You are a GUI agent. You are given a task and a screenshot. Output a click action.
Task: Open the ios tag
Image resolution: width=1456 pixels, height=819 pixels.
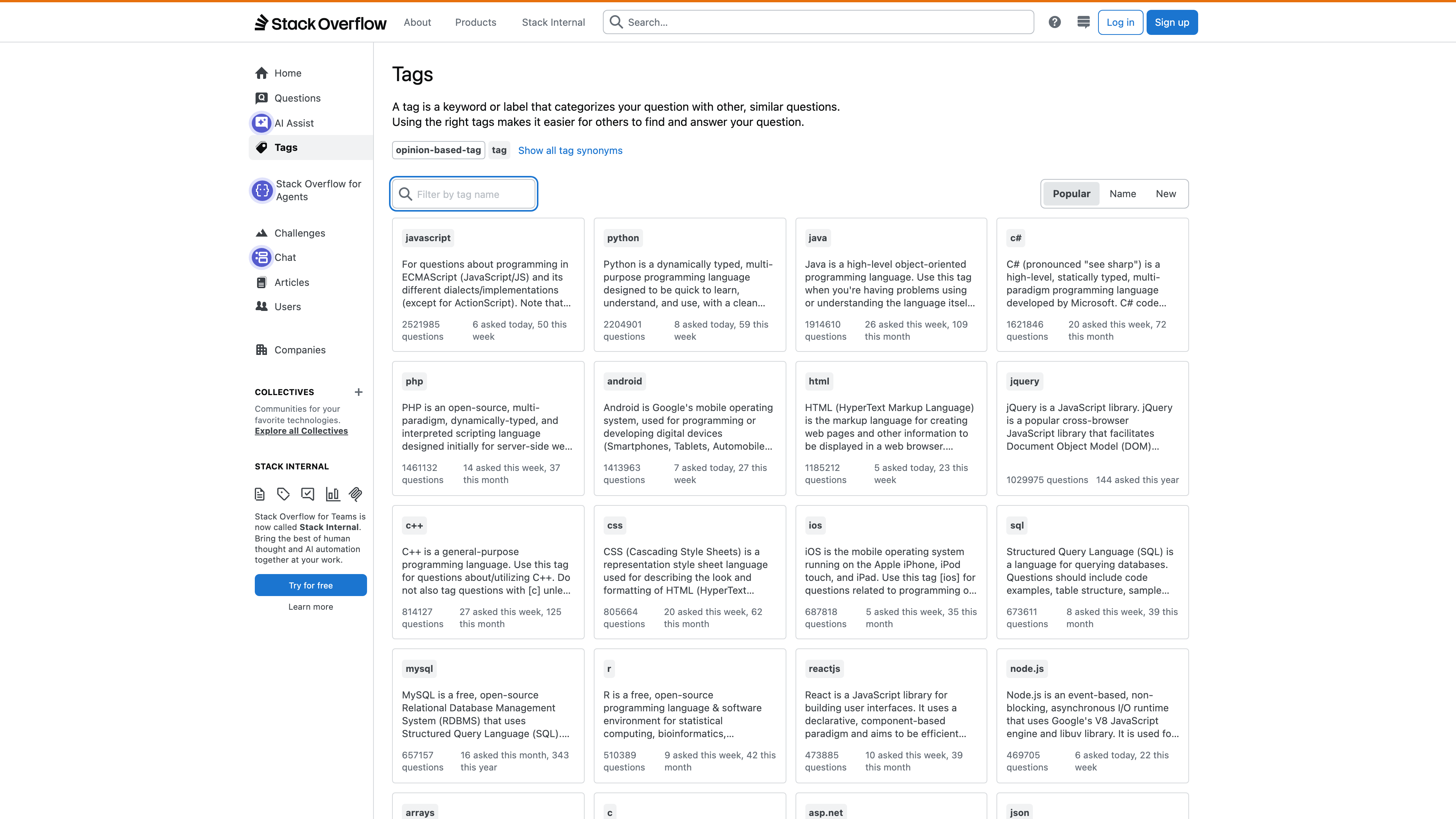pos(815,525)
